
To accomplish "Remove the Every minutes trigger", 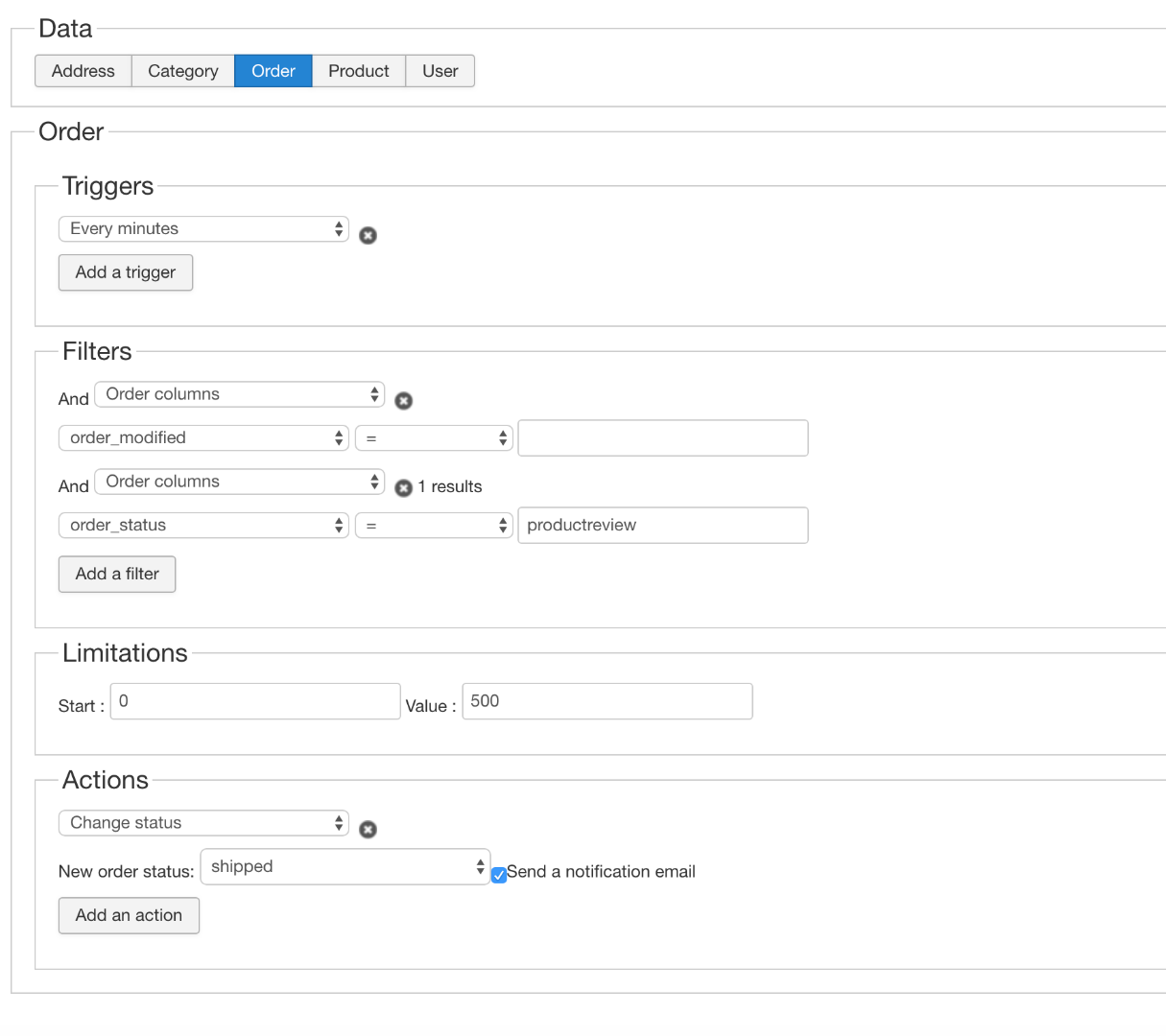I will tap(368, 235).
